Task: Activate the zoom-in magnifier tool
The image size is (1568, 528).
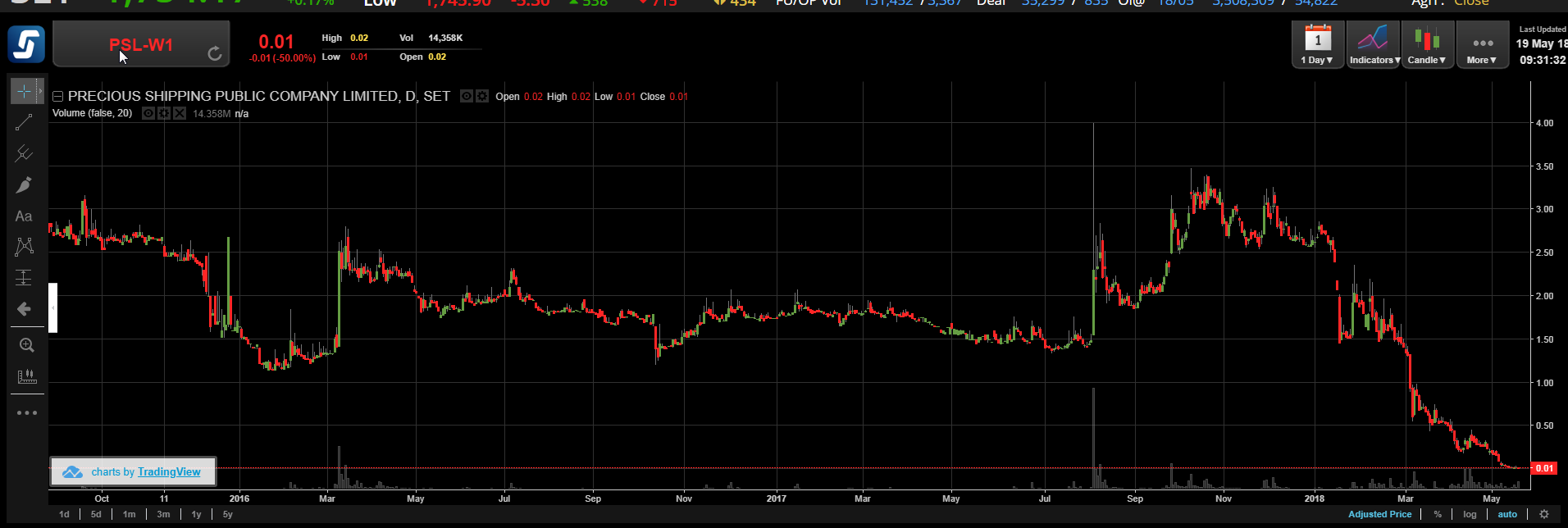Action: tap(26, 345)
